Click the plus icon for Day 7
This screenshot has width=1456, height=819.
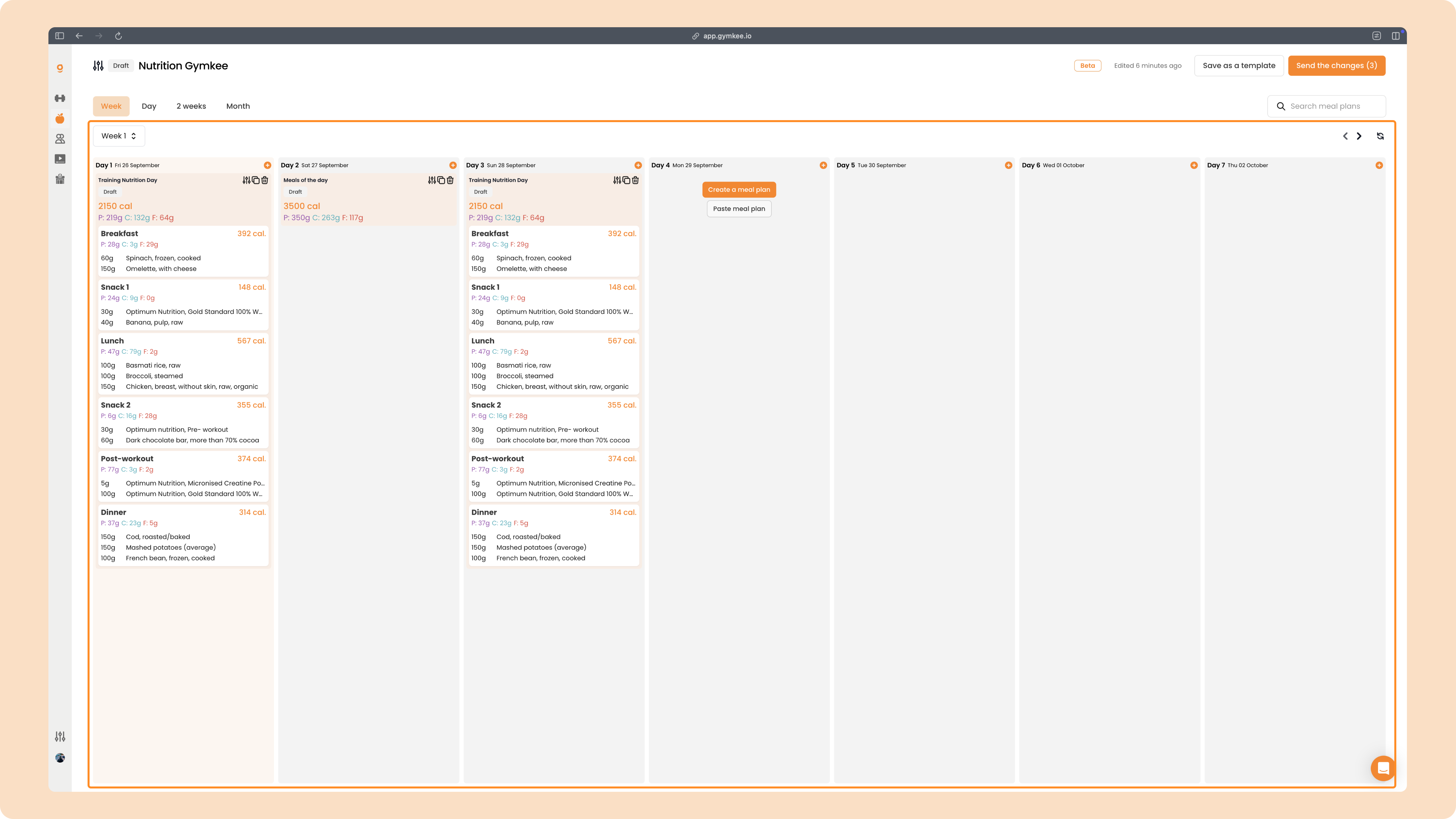tap(1379, 165)
